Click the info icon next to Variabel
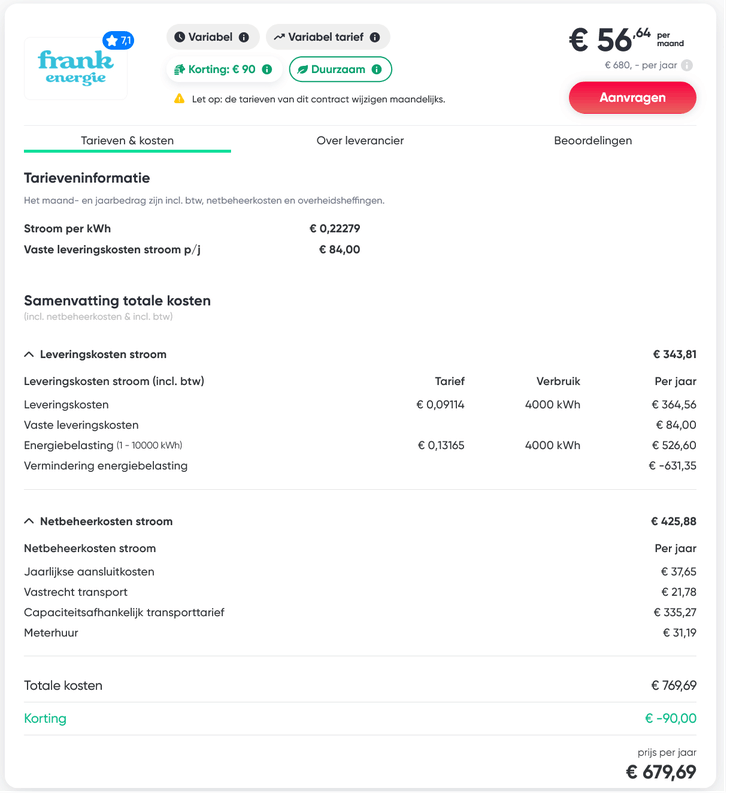Screen dimensions: 733x800 [x=244, y=37]
